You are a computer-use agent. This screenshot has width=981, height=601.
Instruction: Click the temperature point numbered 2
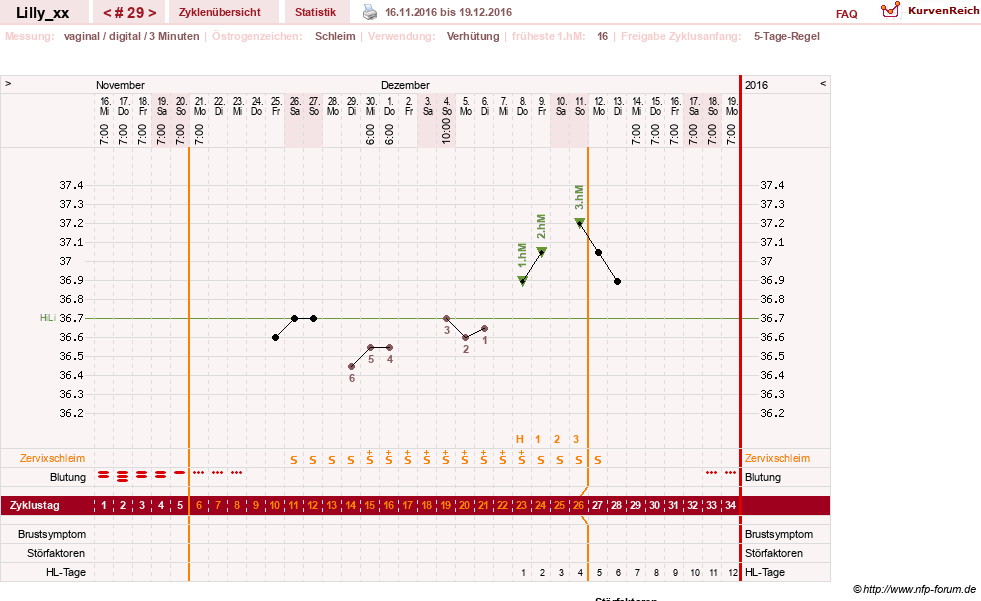(x=465, y=338)
